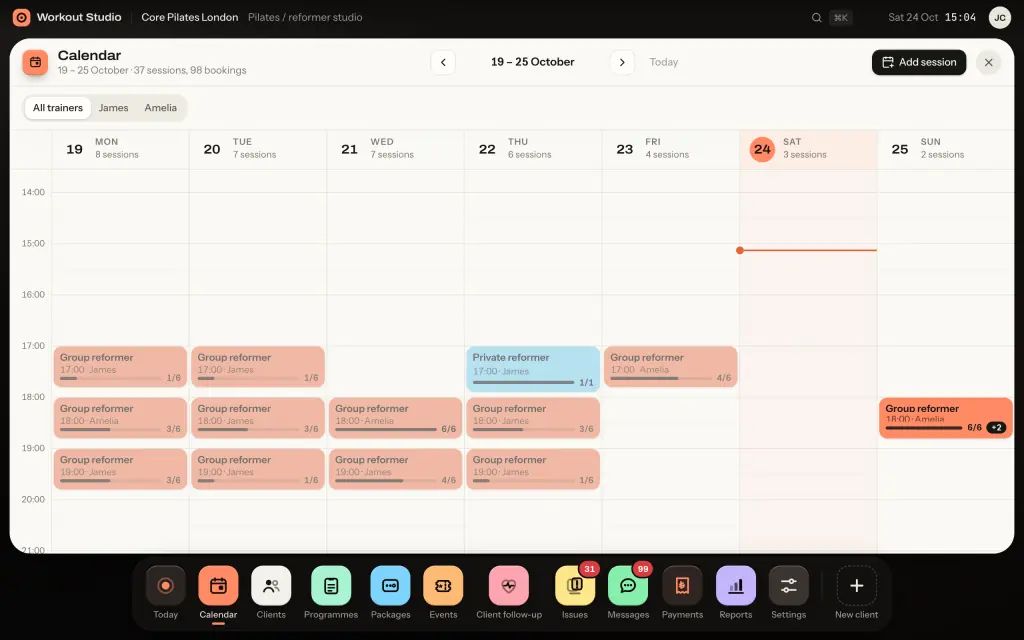Open the Programmes dock icon
This screenshot has height=640, width=1024.
[x=331, y=586]
